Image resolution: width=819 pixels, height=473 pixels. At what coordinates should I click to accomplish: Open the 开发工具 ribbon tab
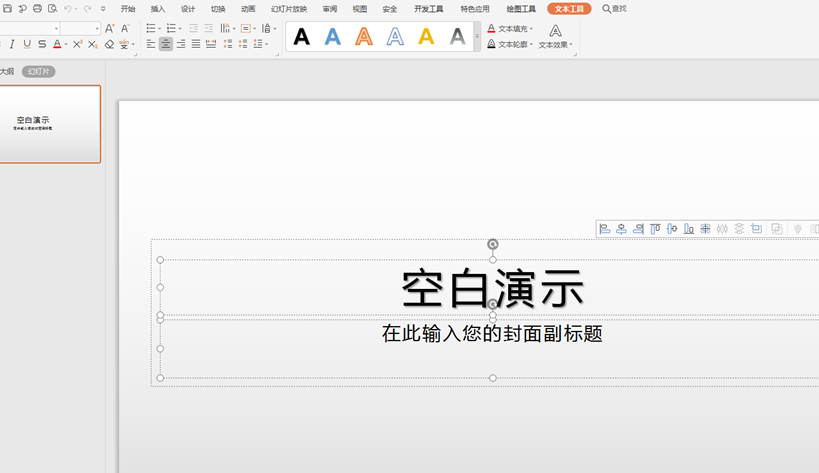pos(429,9)
